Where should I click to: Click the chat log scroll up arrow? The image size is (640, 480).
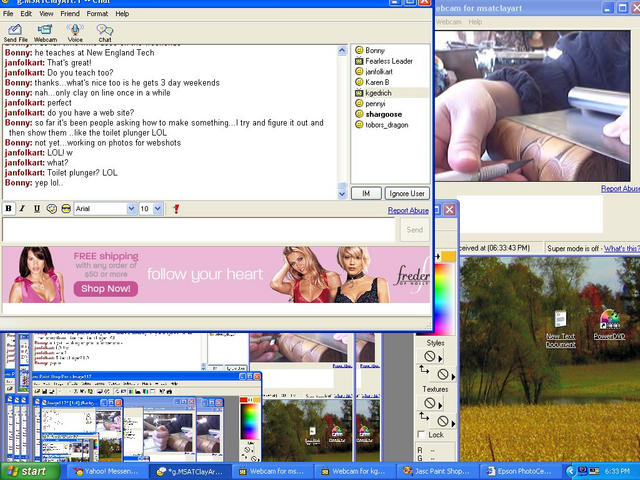342,51
